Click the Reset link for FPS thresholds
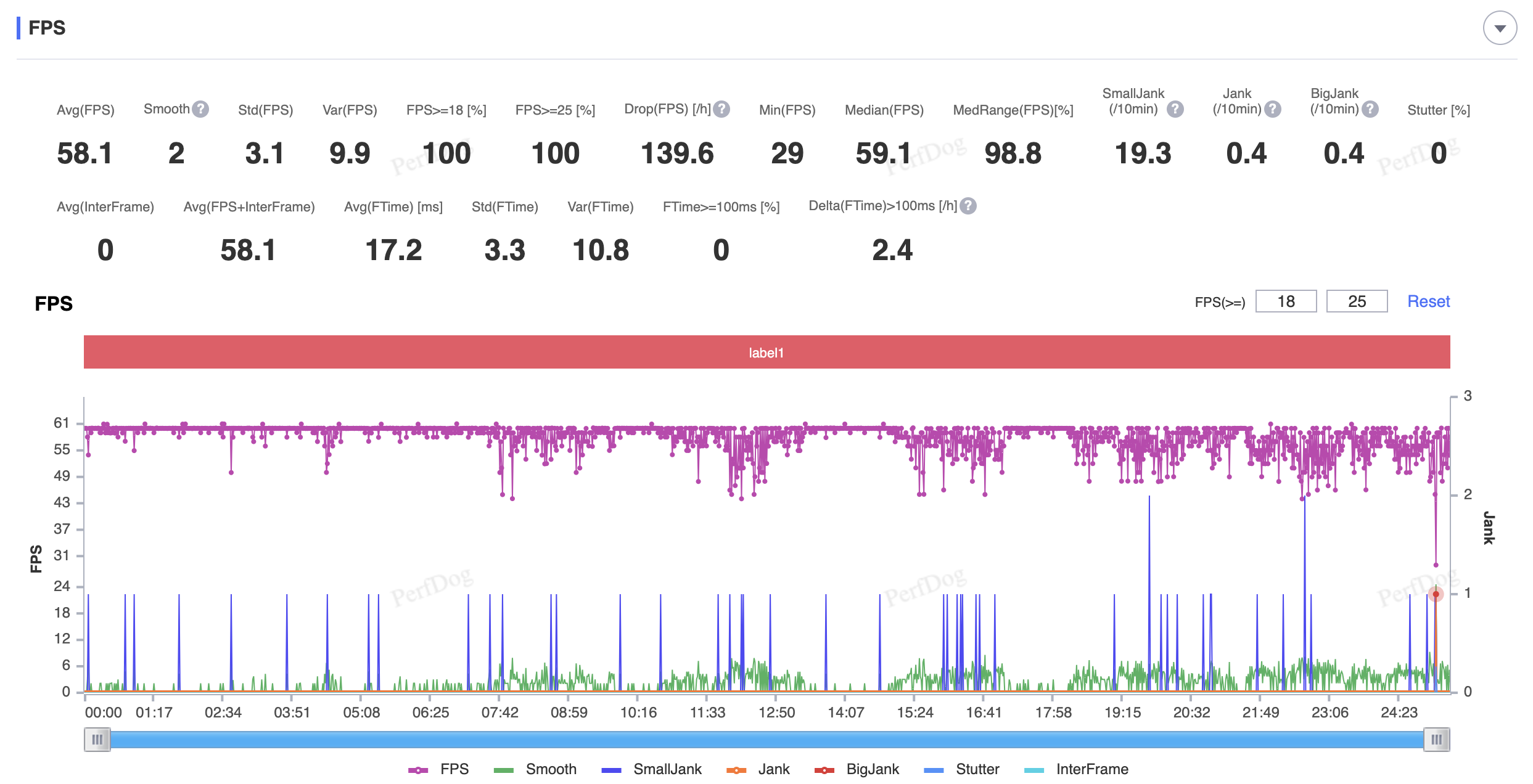 click(x=1428, y=301)
